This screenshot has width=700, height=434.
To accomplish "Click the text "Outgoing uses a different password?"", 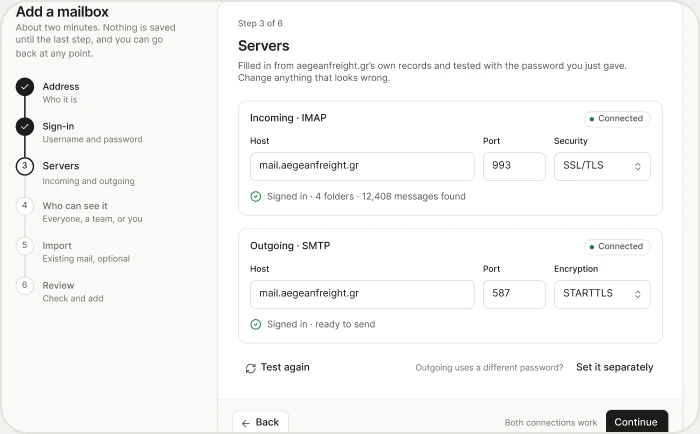I will pos(489,367).
